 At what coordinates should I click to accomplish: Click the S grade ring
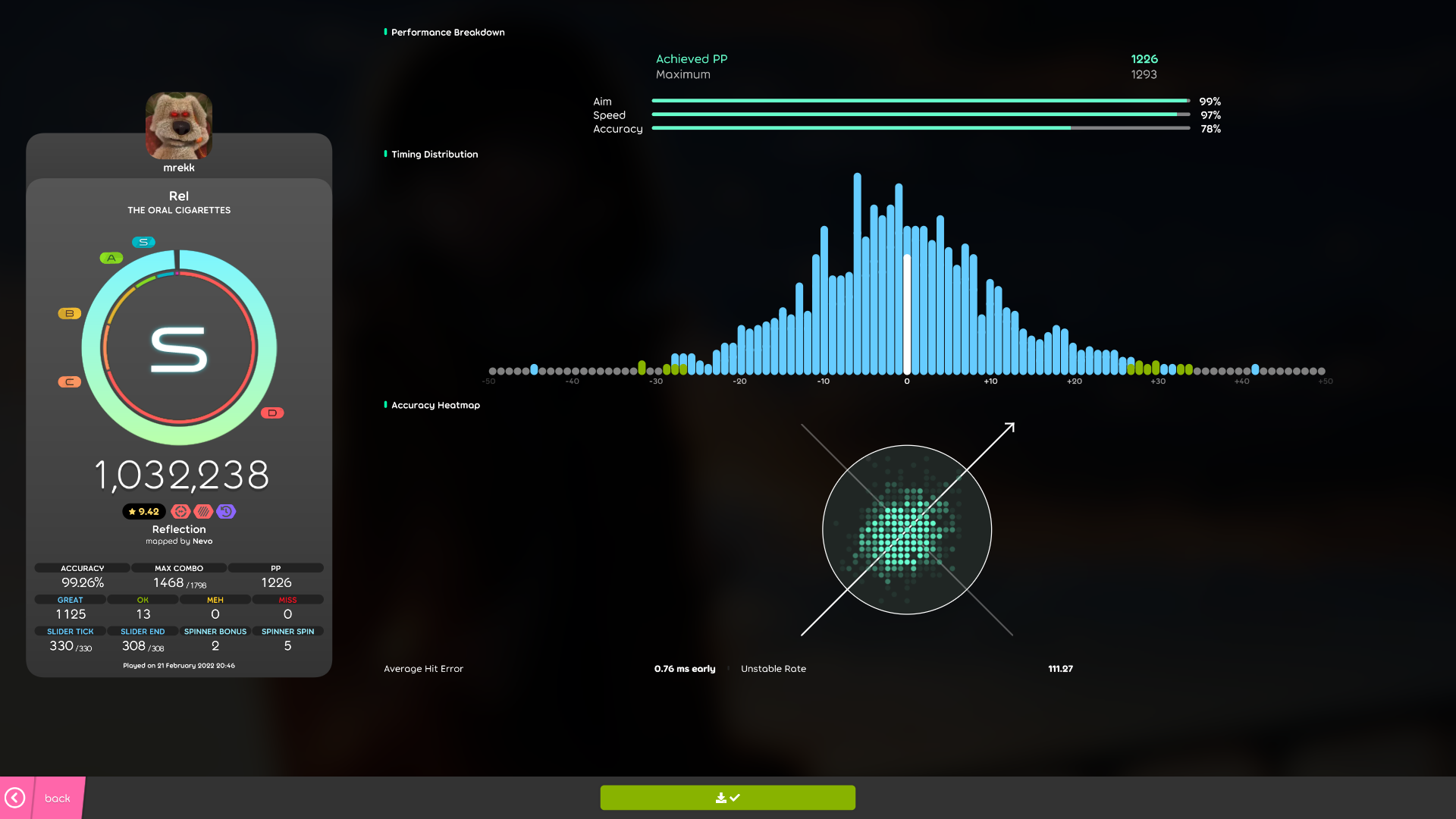[x=179, y=347]
